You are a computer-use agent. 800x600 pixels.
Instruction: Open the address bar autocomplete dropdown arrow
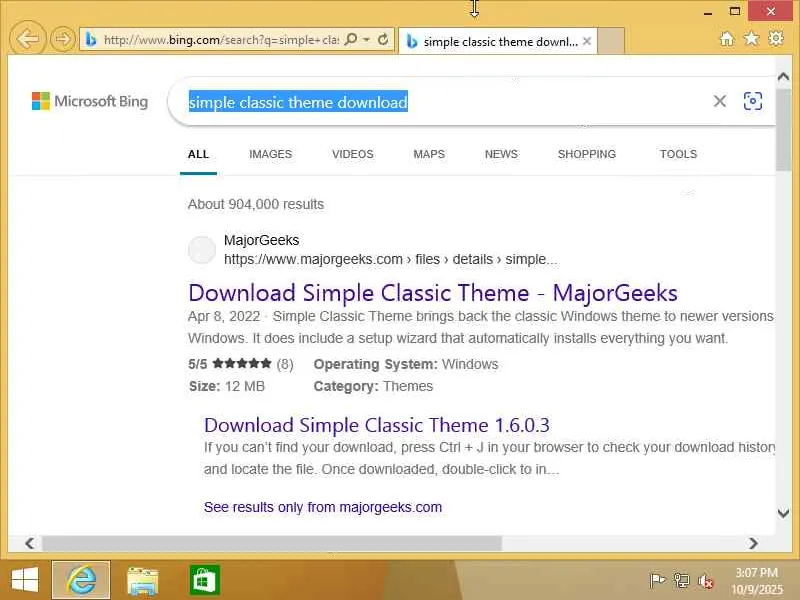(366, 39)
